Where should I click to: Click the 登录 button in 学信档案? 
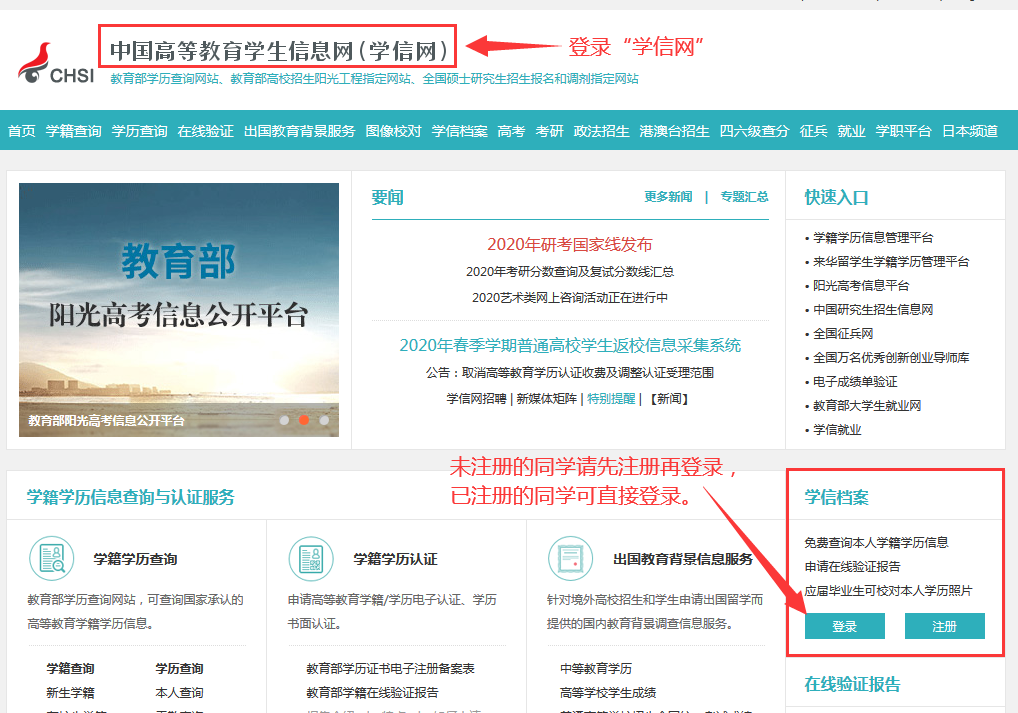tap(845, 626)
